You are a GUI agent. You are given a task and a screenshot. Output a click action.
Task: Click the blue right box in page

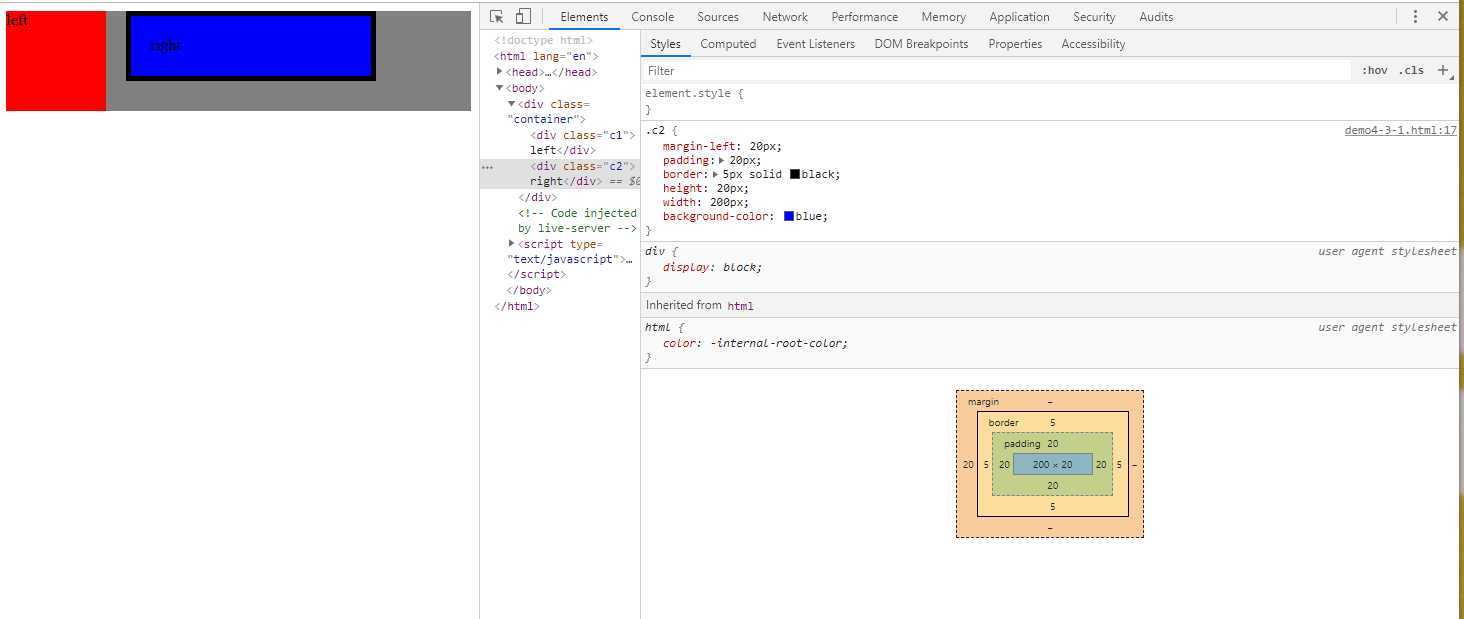[251, 46]
